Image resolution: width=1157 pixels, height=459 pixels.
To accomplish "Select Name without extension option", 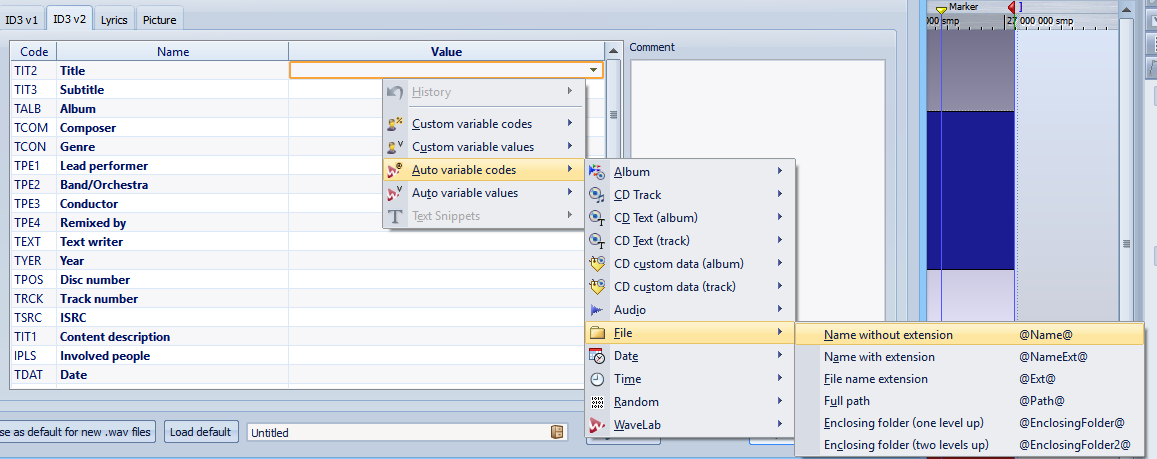I will point(888,335).
